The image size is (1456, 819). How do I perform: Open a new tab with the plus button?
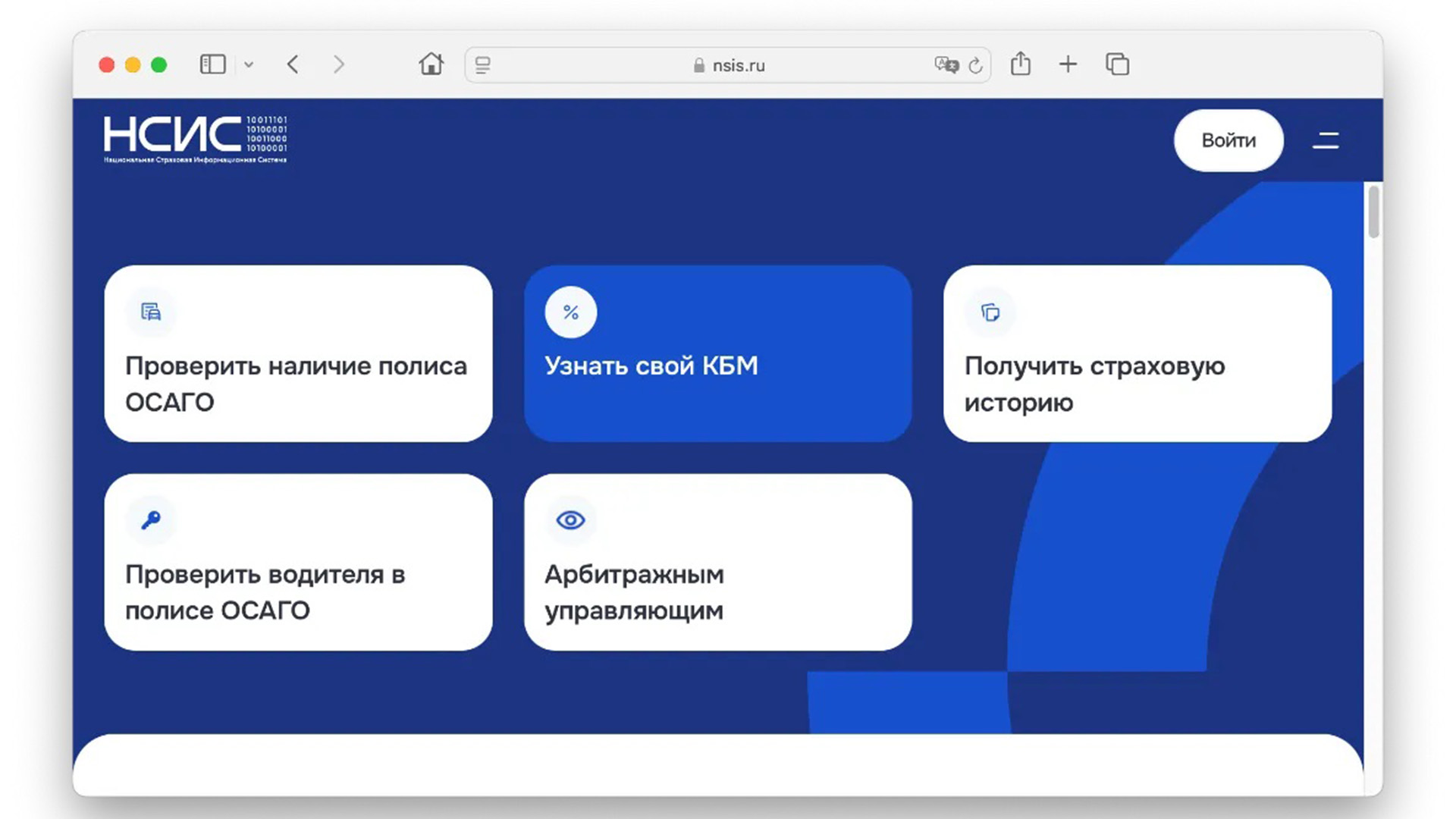point(1068,64)
